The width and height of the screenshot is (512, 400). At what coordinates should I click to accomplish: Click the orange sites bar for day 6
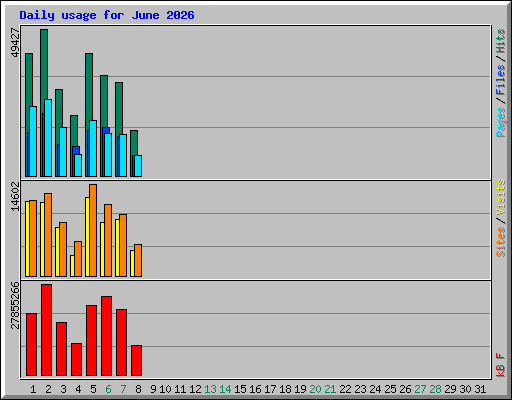(108, 240)
